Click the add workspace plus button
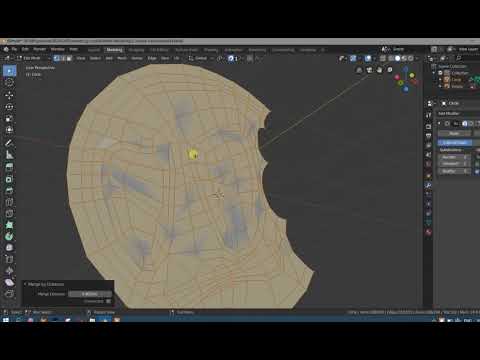Image resolution: width=480 pixels, height=360 pixels. pyautogui.click(x=323, y=50)
